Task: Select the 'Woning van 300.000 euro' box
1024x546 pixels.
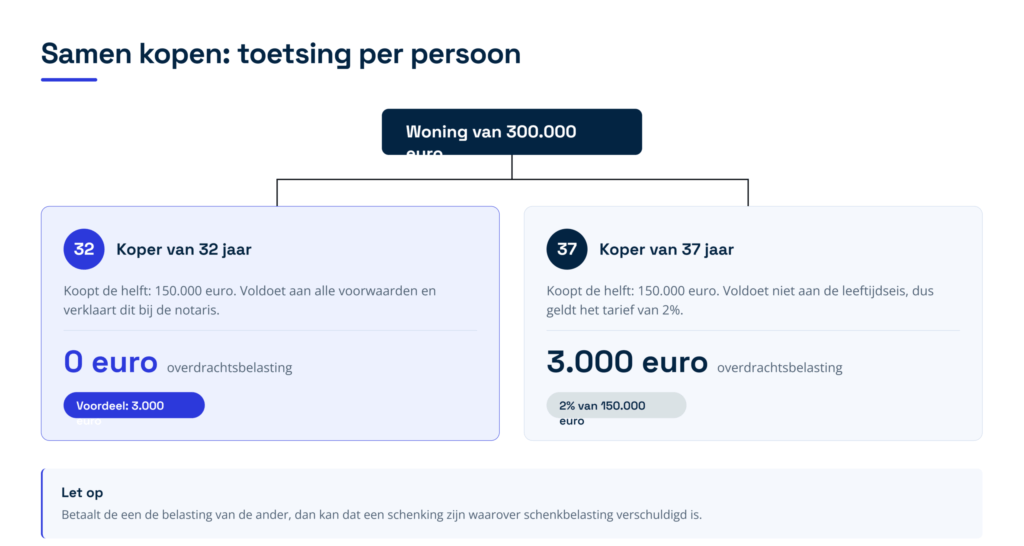Action: [x=512, y=132]
